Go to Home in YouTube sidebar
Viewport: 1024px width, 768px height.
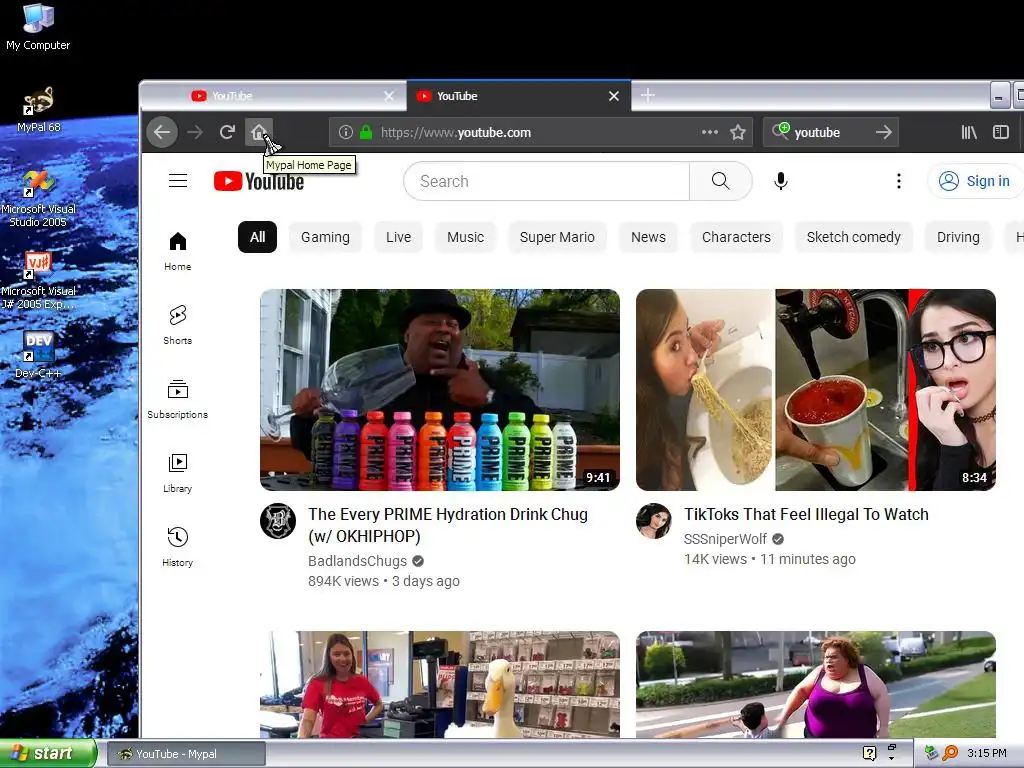pos(178,251)
